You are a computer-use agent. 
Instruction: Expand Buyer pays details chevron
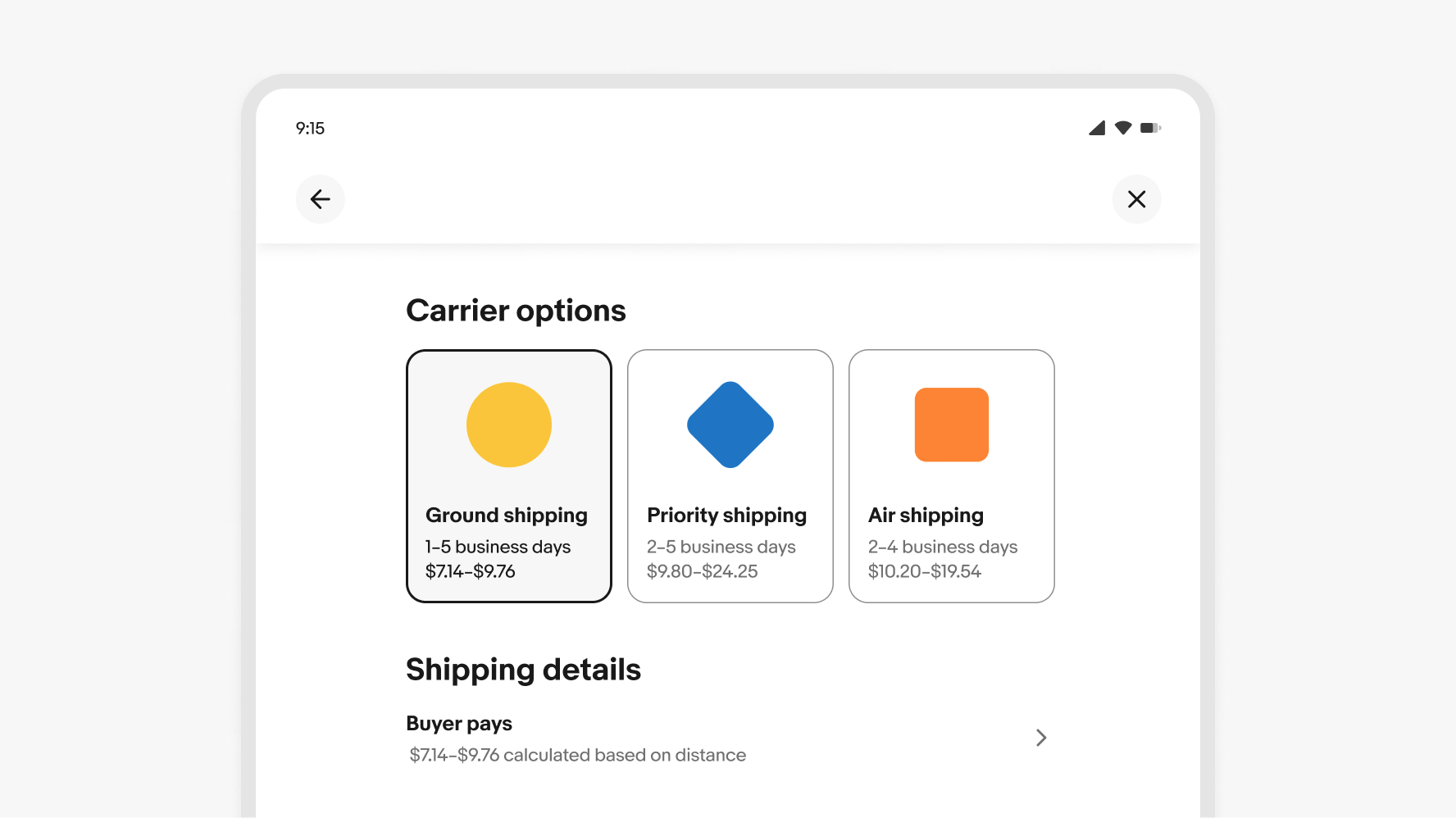click(1041, 738)
